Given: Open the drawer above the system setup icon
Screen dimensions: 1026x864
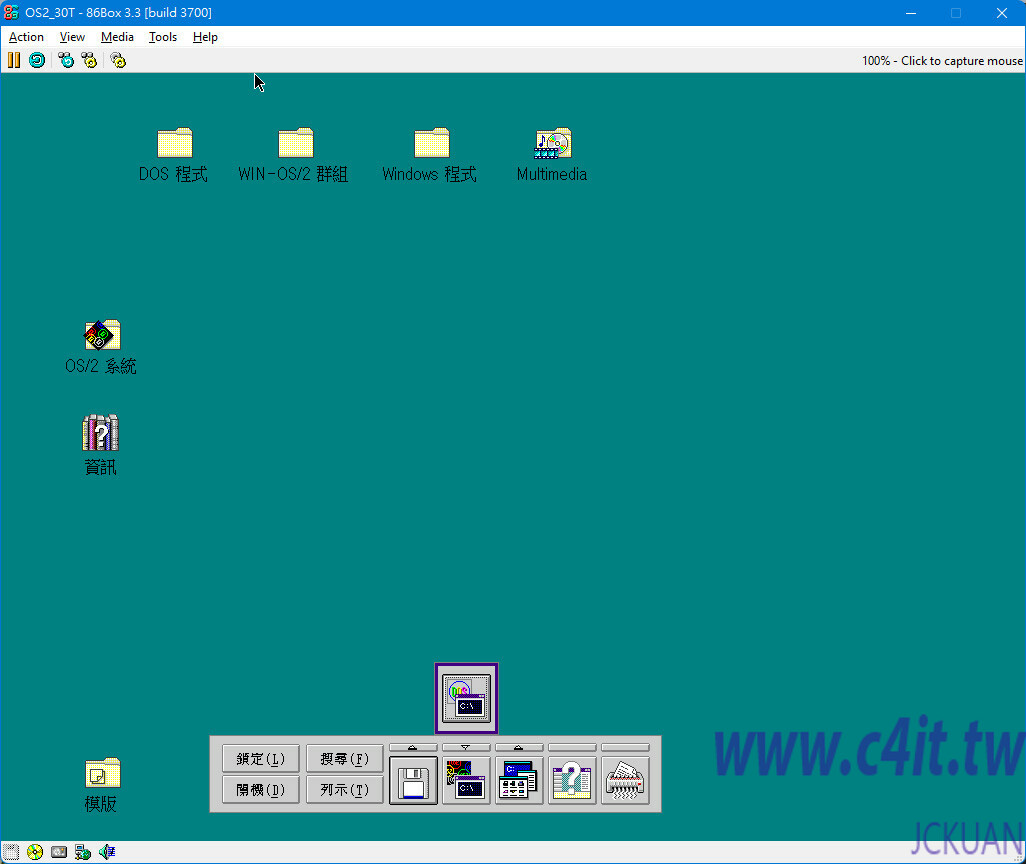Looking at the screenshot, I should tap(519, 747).
